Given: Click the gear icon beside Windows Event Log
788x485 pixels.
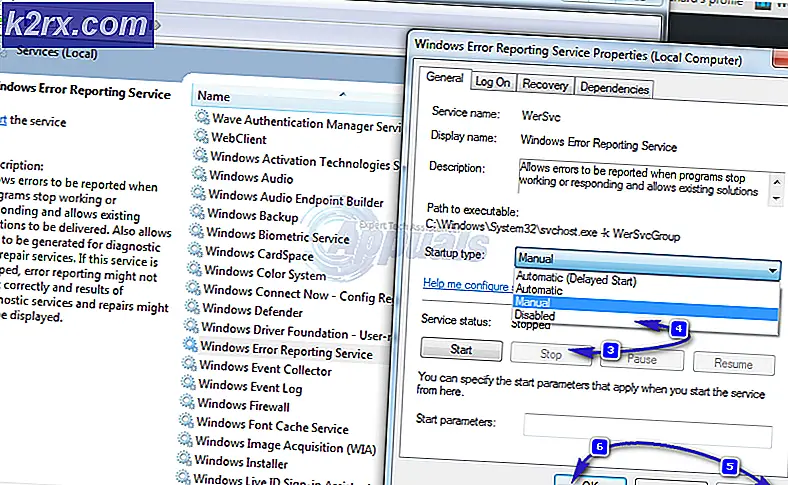Looking at the screenshot, I should [188, 382].
